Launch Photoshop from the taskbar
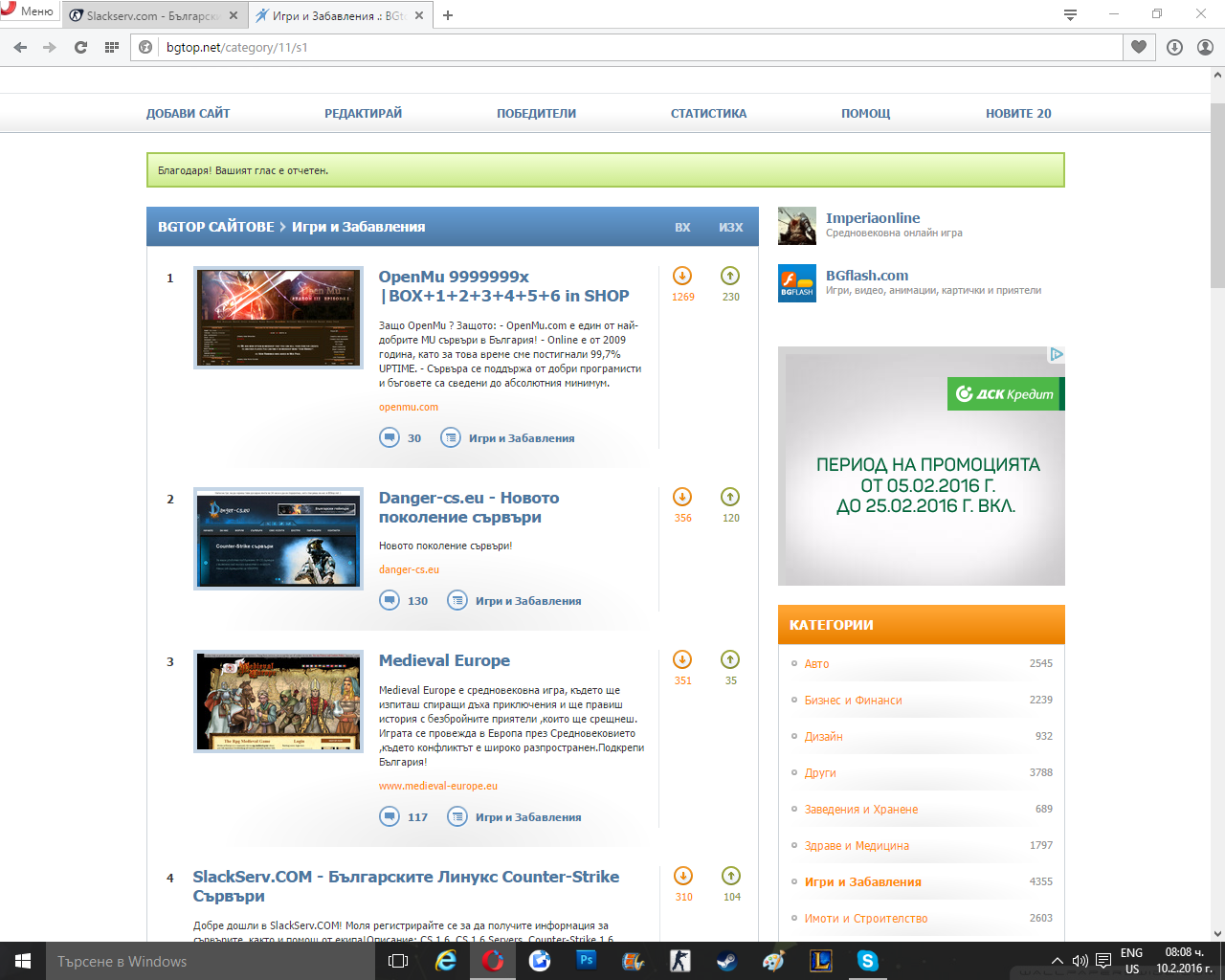This screenshot has height=980, width=1225. (587, 961)
